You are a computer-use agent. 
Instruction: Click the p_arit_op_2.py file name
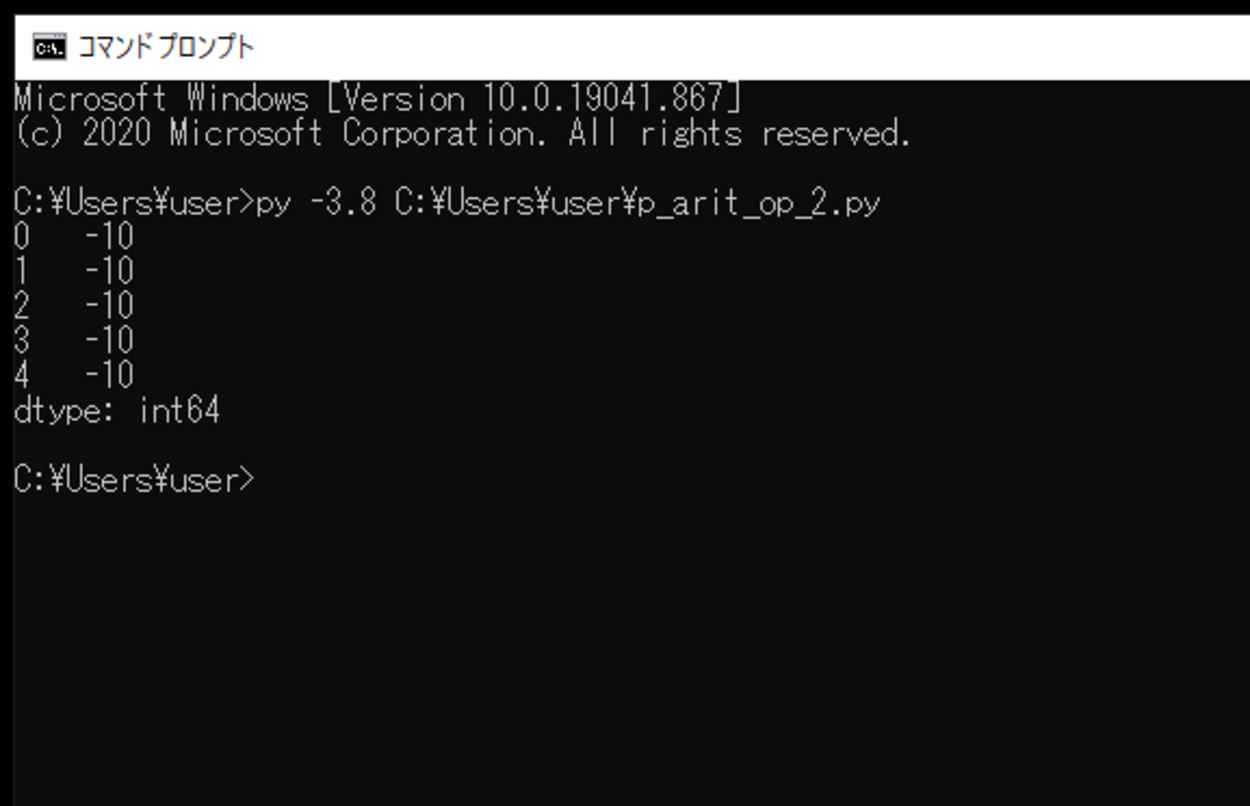(758, 204)
